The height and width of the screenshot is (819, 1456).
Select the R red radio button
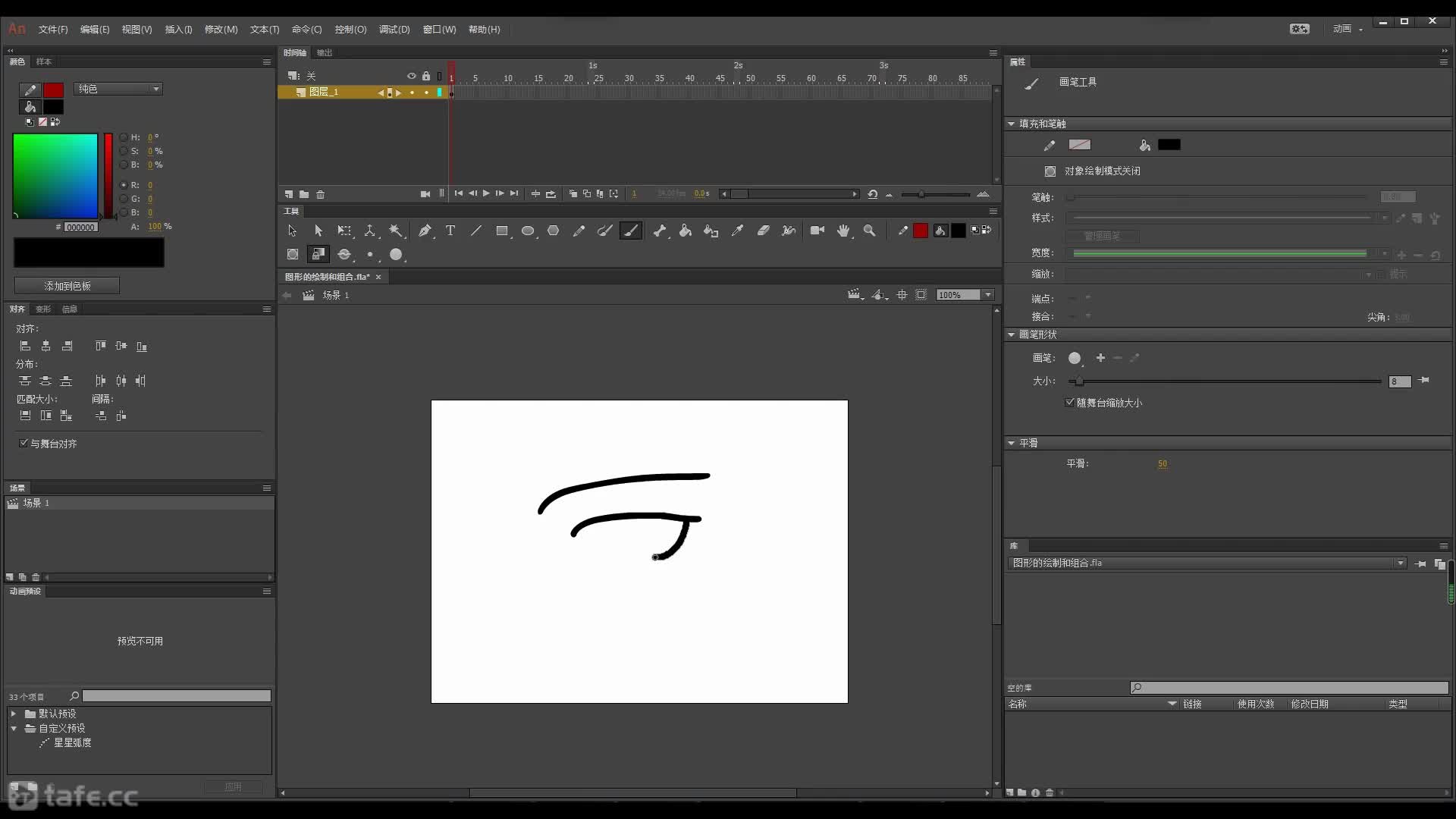pyautogui.click(x=124, y=185)
